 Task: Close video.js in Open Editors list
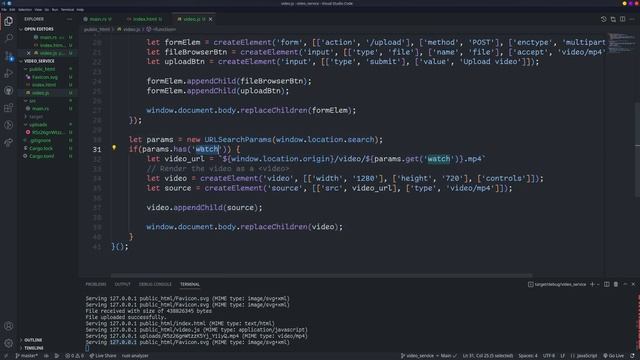(29, 53)
